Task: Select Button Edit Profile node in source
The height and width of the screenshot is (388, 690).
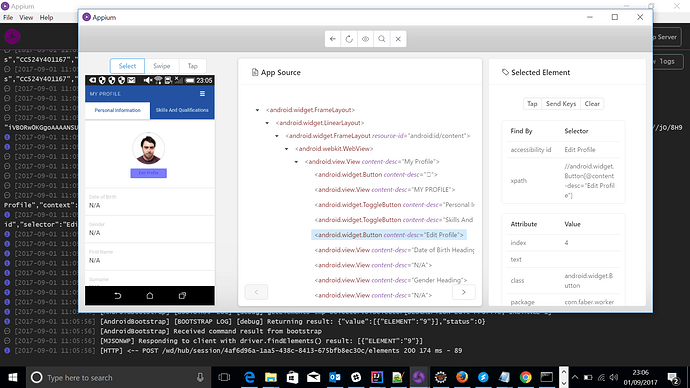Action: [x=389, y=235]
